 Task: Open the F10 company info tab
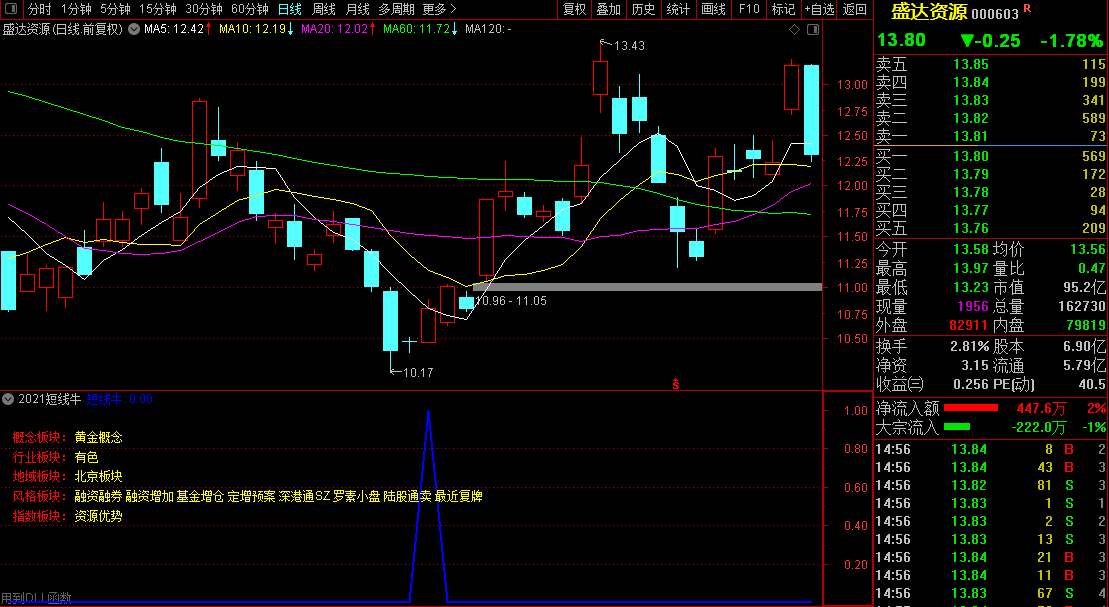coord(748,9)
